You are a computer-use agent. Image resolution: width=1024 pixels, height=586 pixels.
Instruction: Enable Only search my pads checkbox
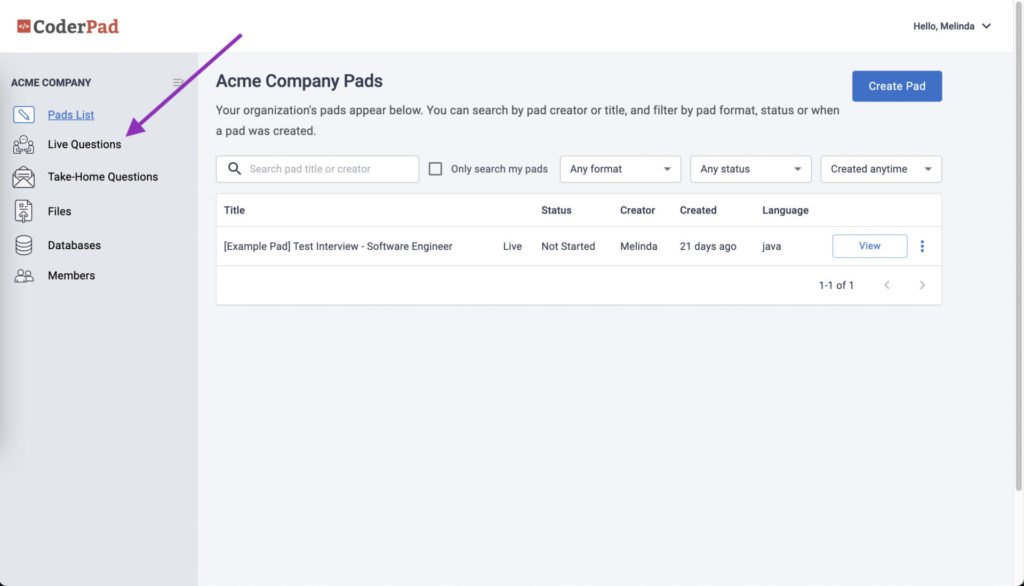pos(435,169)
